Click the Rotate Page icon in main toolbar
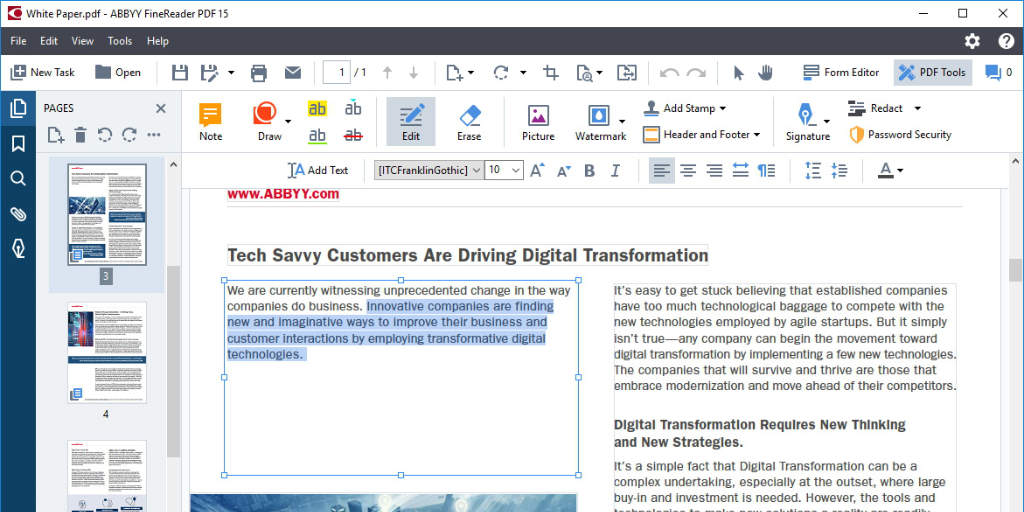This screenshot has width=1024, height=512. pyautogui.click(x=501, y=72)
